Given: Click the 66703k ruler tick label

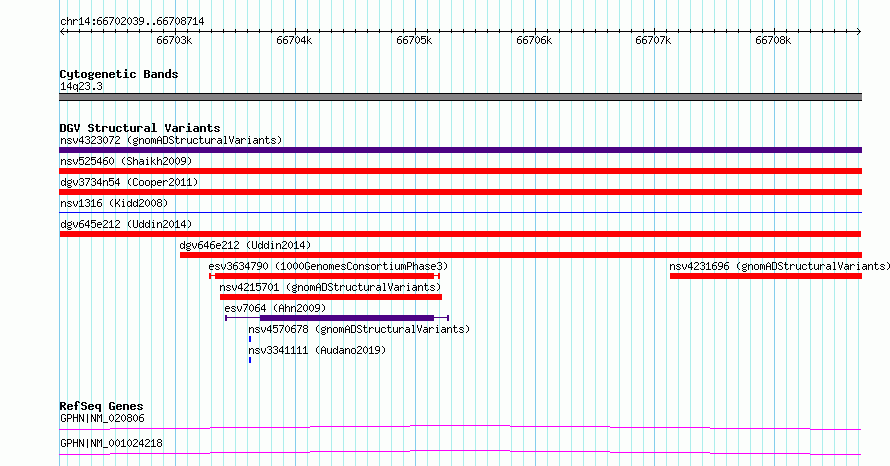Looking at the screenshot, I should click(x=174, y=40).
